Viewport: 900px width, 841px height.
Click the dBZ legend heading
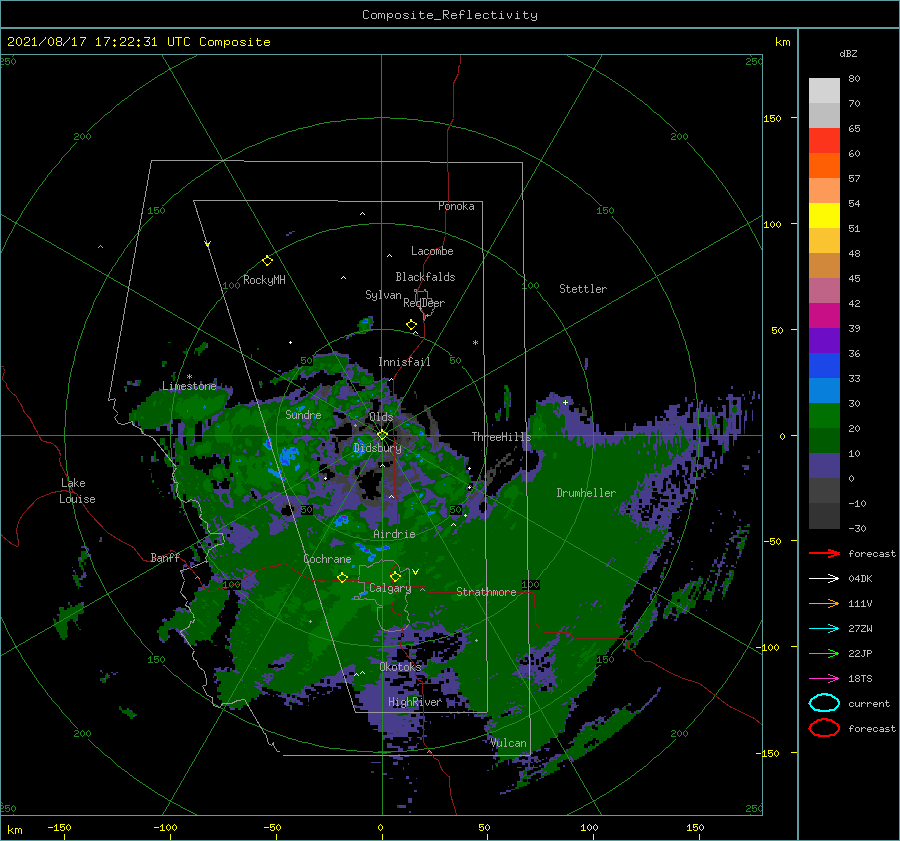[x=848, y=54]
